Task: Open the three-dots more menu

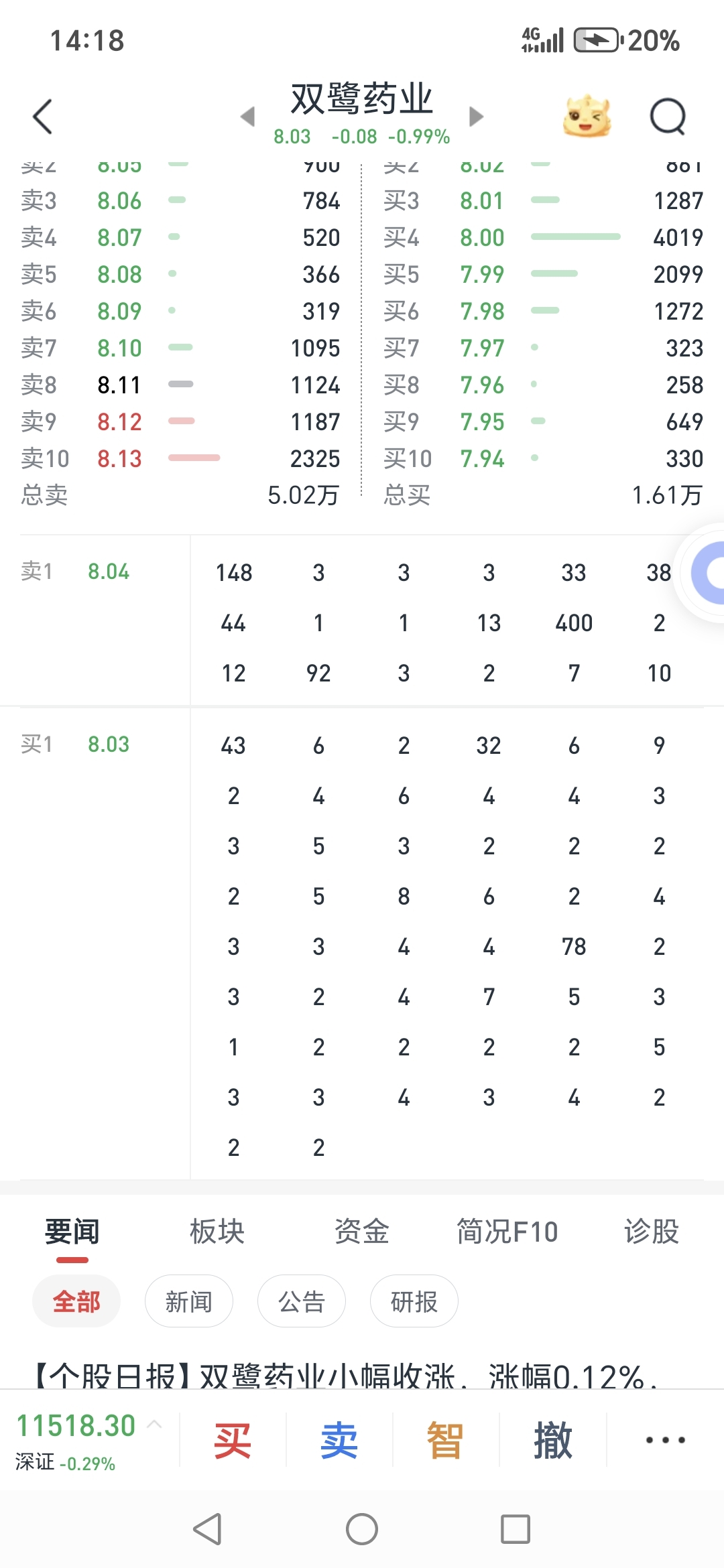Action: click(x=665, y=1439)
